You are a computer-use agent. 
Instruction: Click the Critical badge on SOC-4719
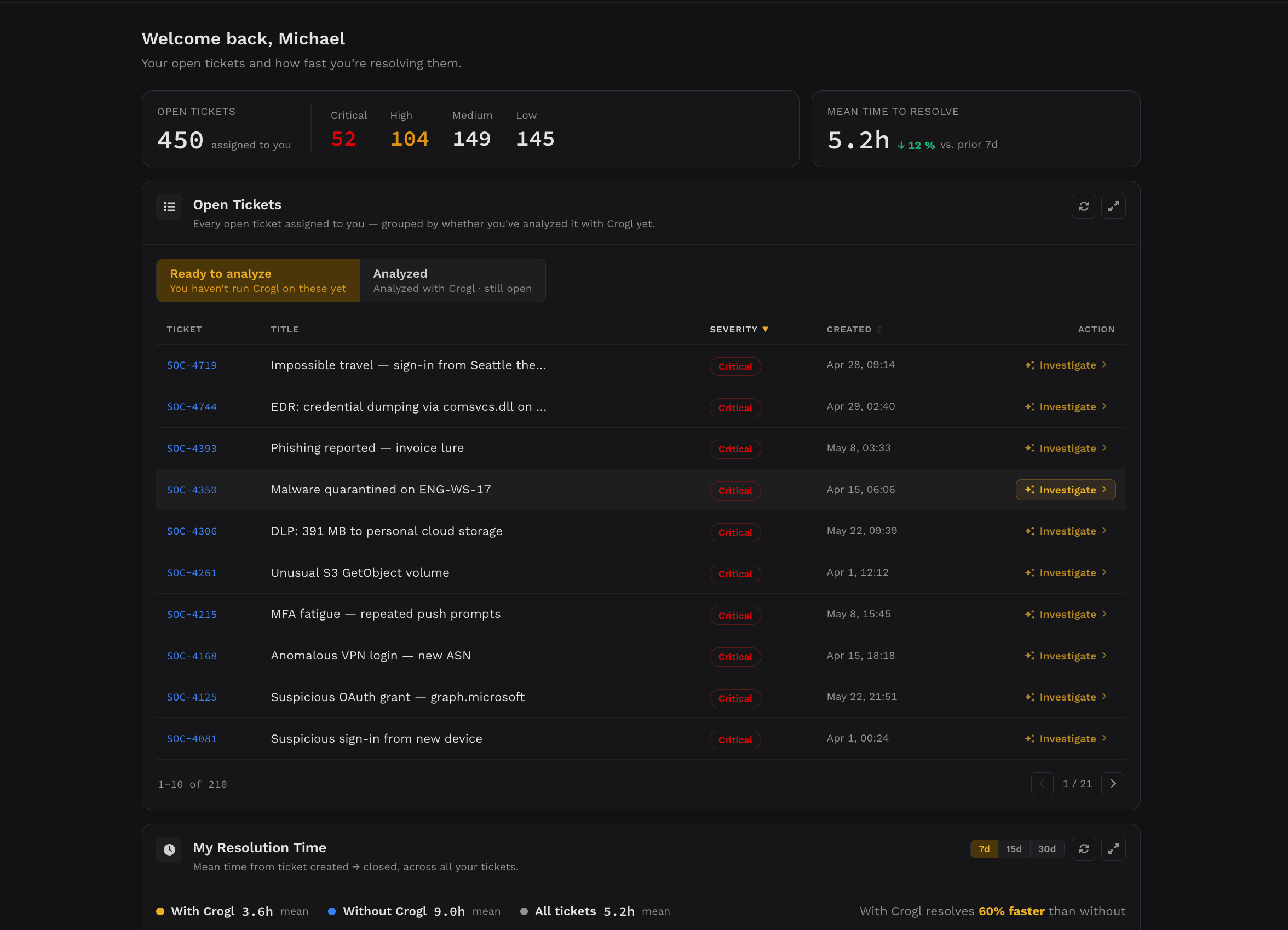[x=735, y=366]
